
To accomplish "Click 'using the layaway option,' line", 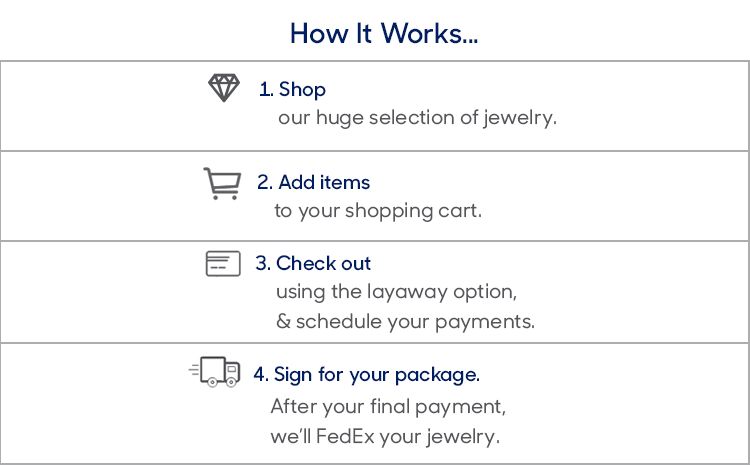I will 396,292.
